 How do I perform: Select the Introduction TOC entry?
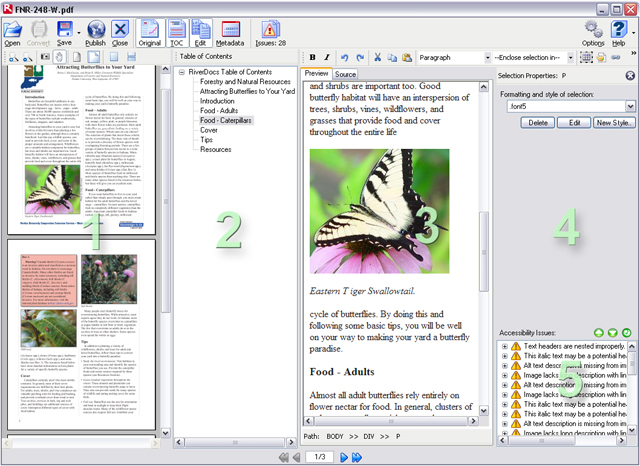pos(217,101)
